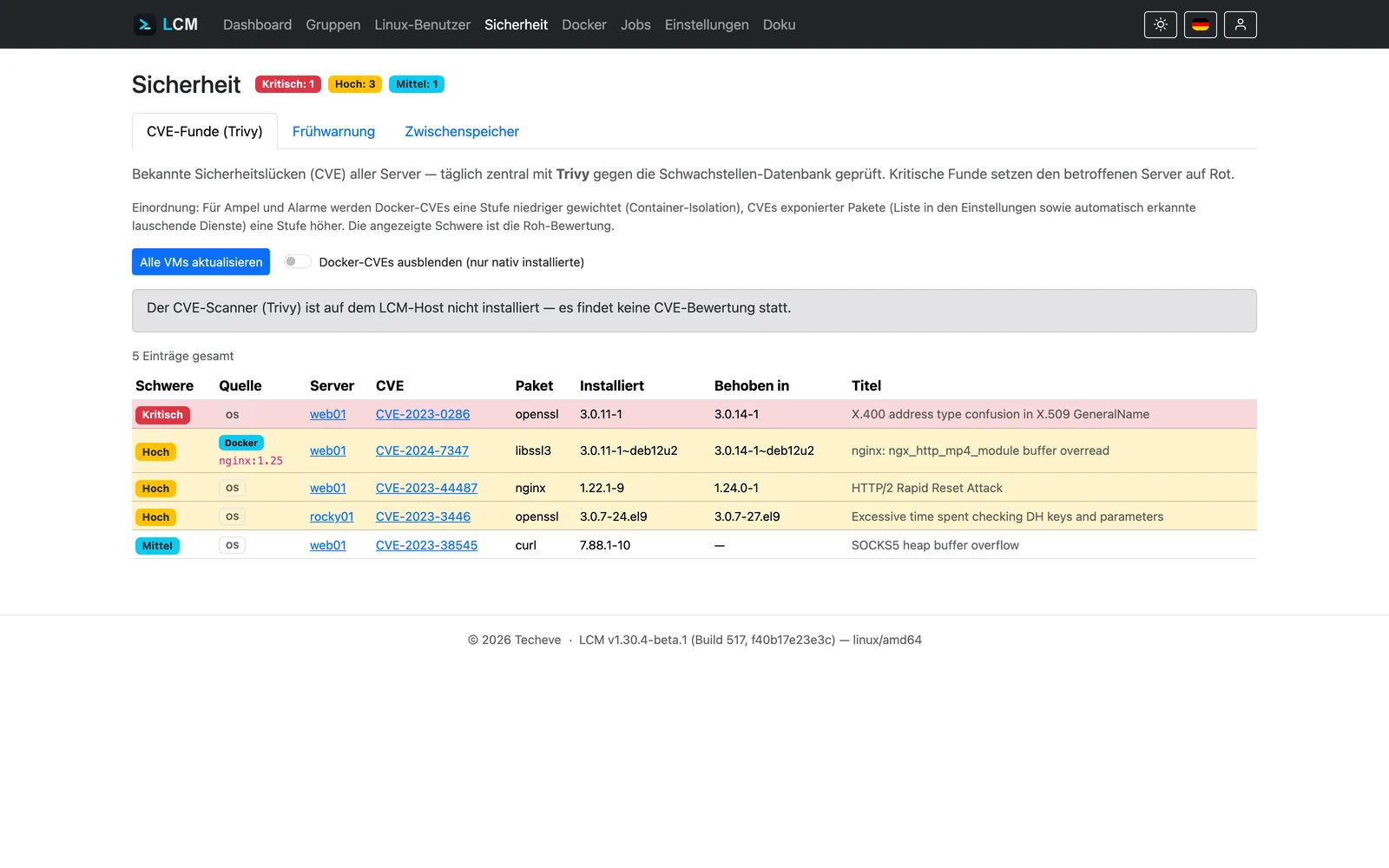This screenshot has width=1389, height=868.
Task: Open the CVE-2023-38545 link
Action: pyautogui.click(x=426, y=545)
